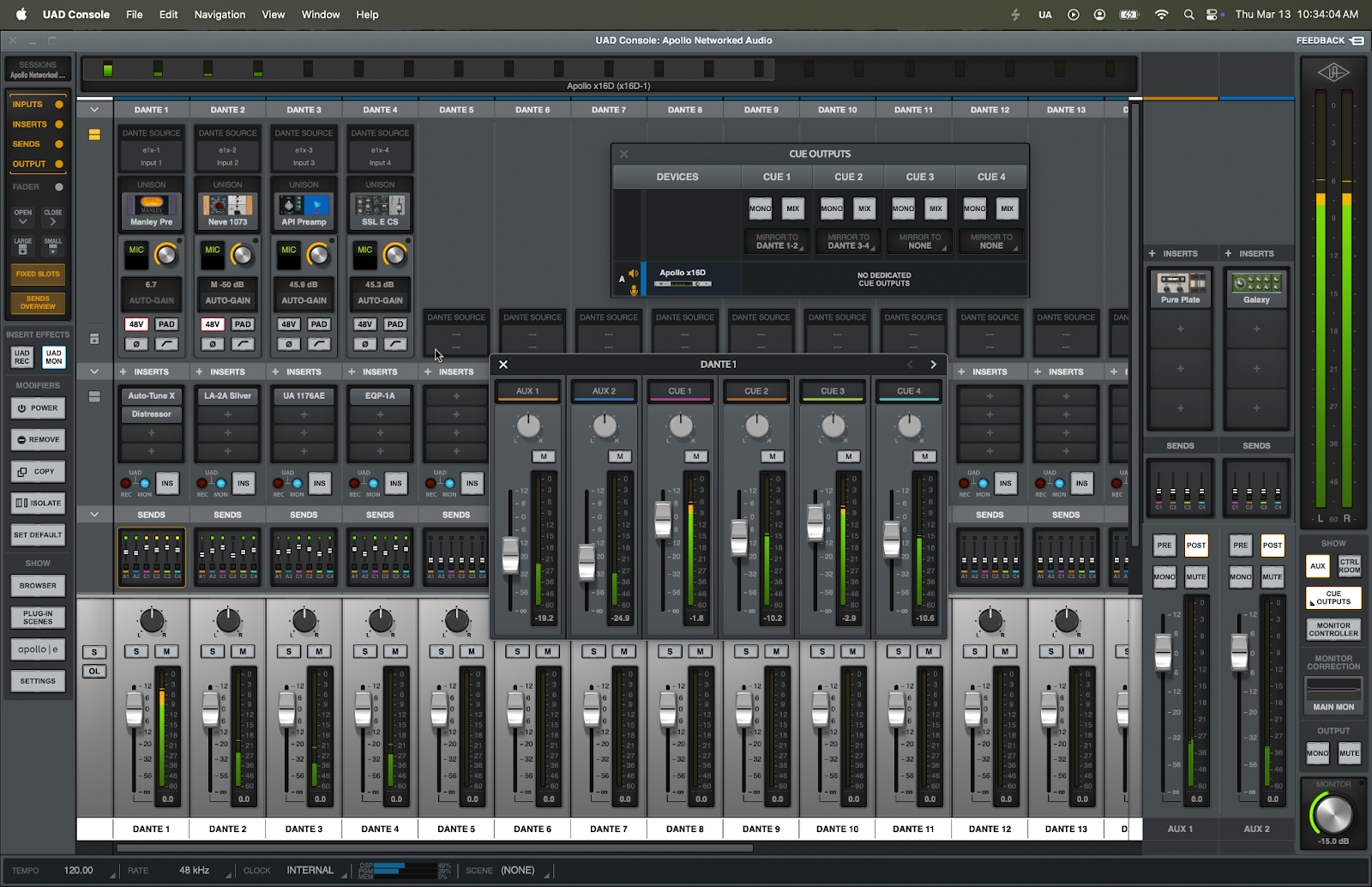The height and width of the screenshot is (887, 1372).
Task: Mute the AUX 2 bus
Action: 1272,577
